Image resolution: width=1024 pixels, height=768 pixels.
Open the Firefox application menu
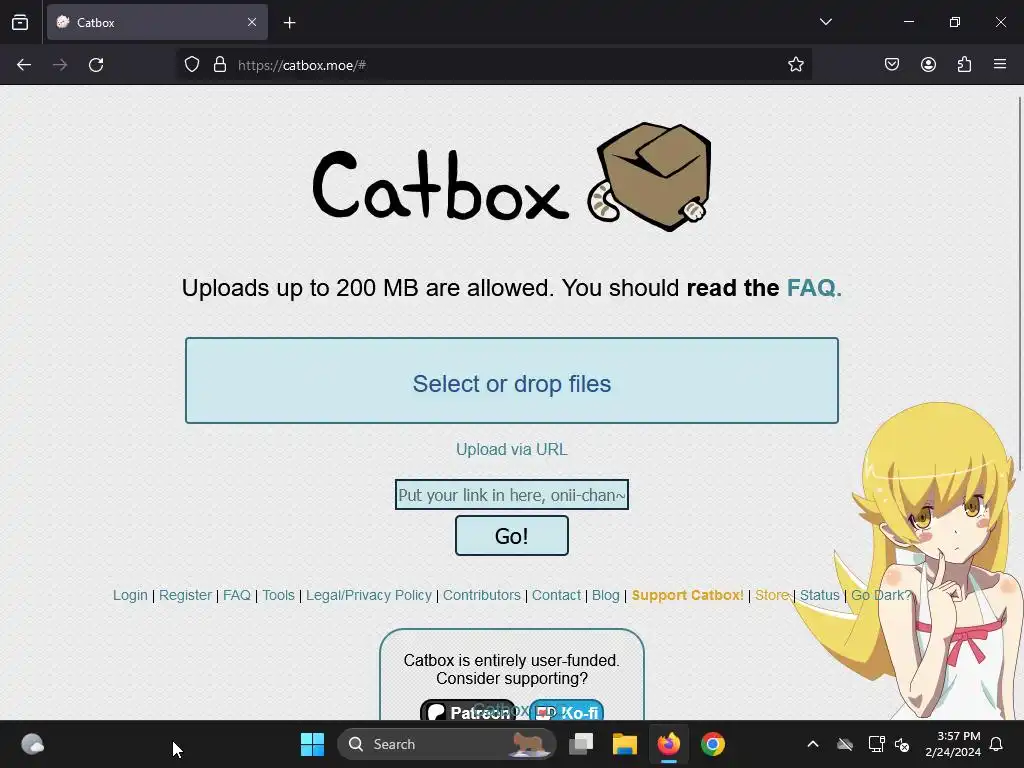click(1000, 65)
